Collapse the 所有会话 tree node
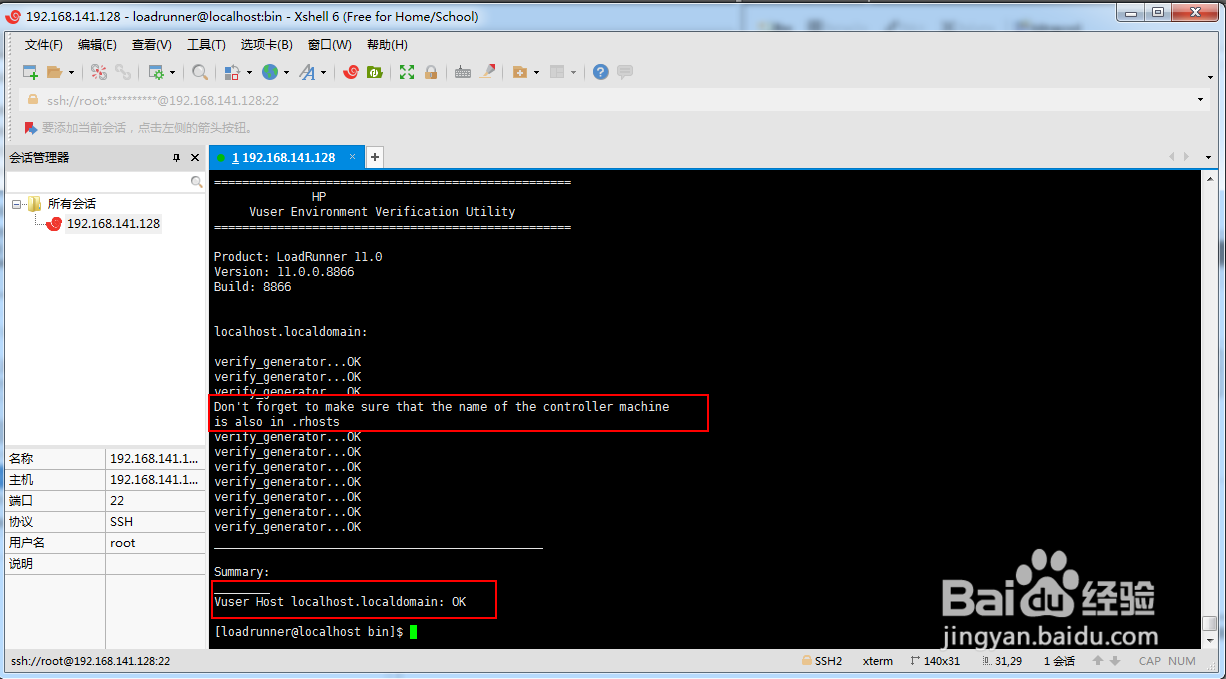This screenshot has width=1226, height=679. 17,204
